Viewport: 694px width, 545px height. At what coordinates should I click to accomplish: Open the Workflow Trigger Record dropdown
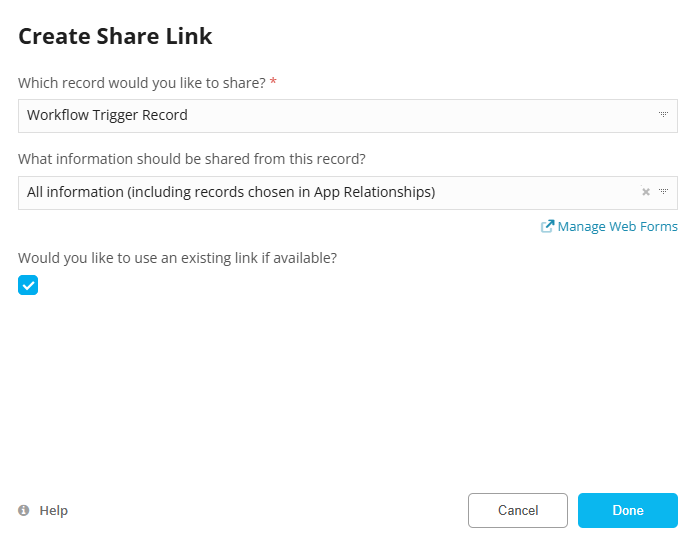click(x=340, y=115)
